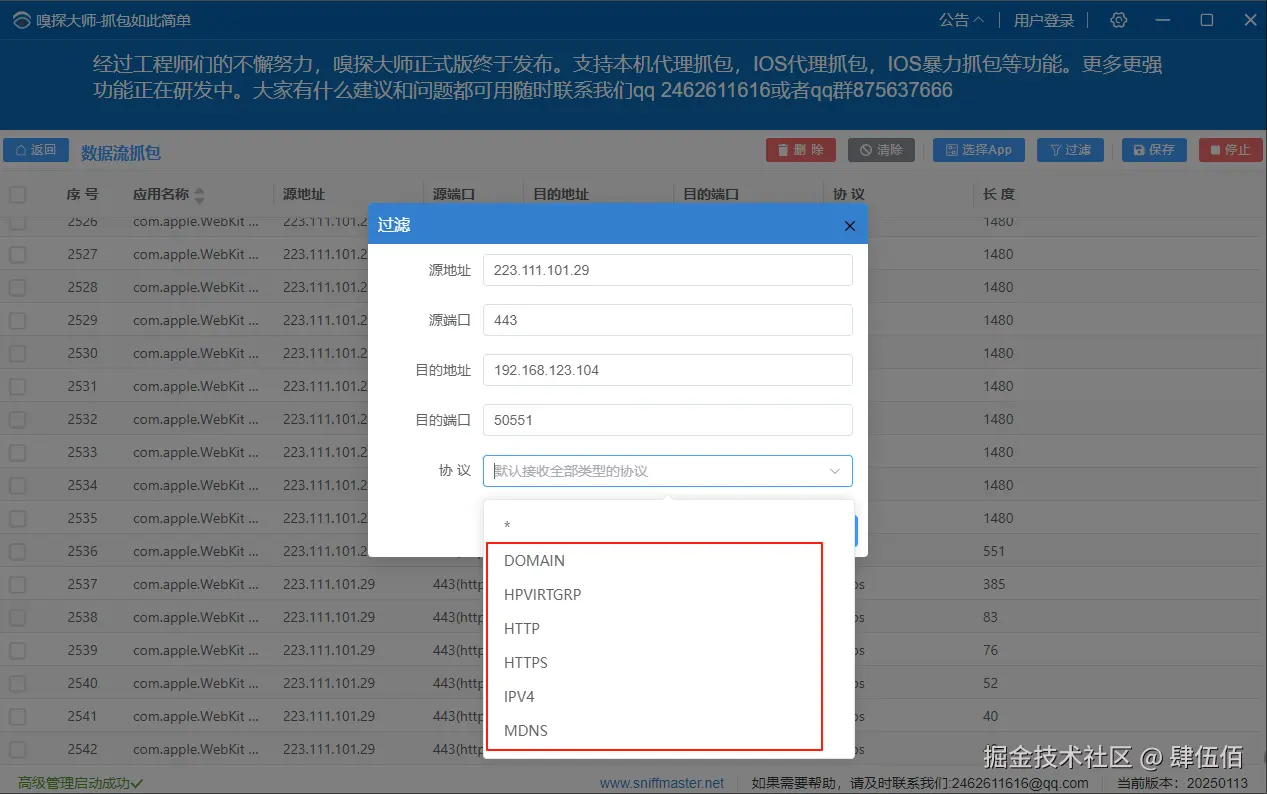The height and width of the screenshot is (794, 1267).
Task: Select MDNS from the protocol list
Action: pyautogui.click(x=526, y=730)
